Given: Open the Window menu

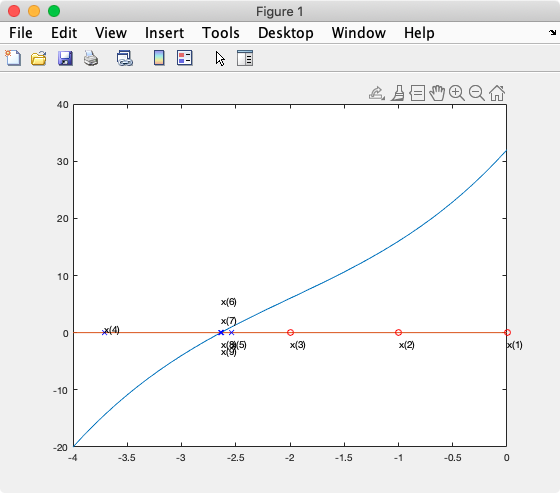Looking at the screenshot, I should point(359,33).
